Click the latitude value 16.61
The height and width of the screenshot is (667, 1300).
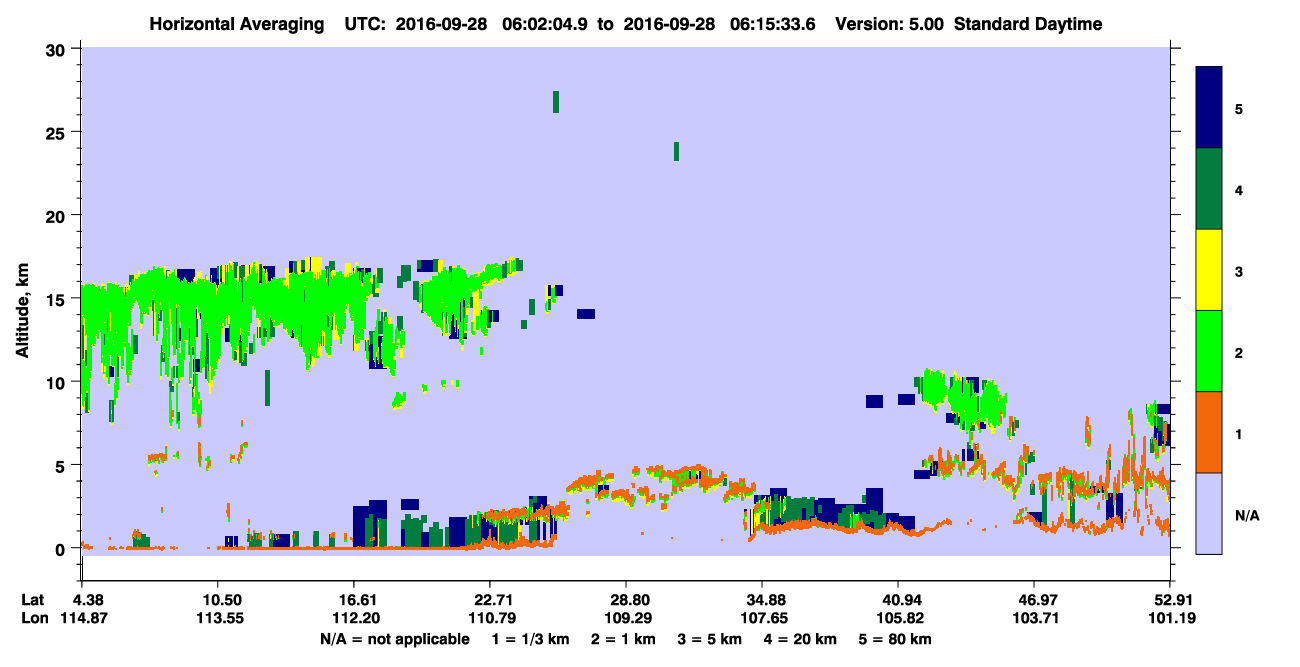coord(353,599)
